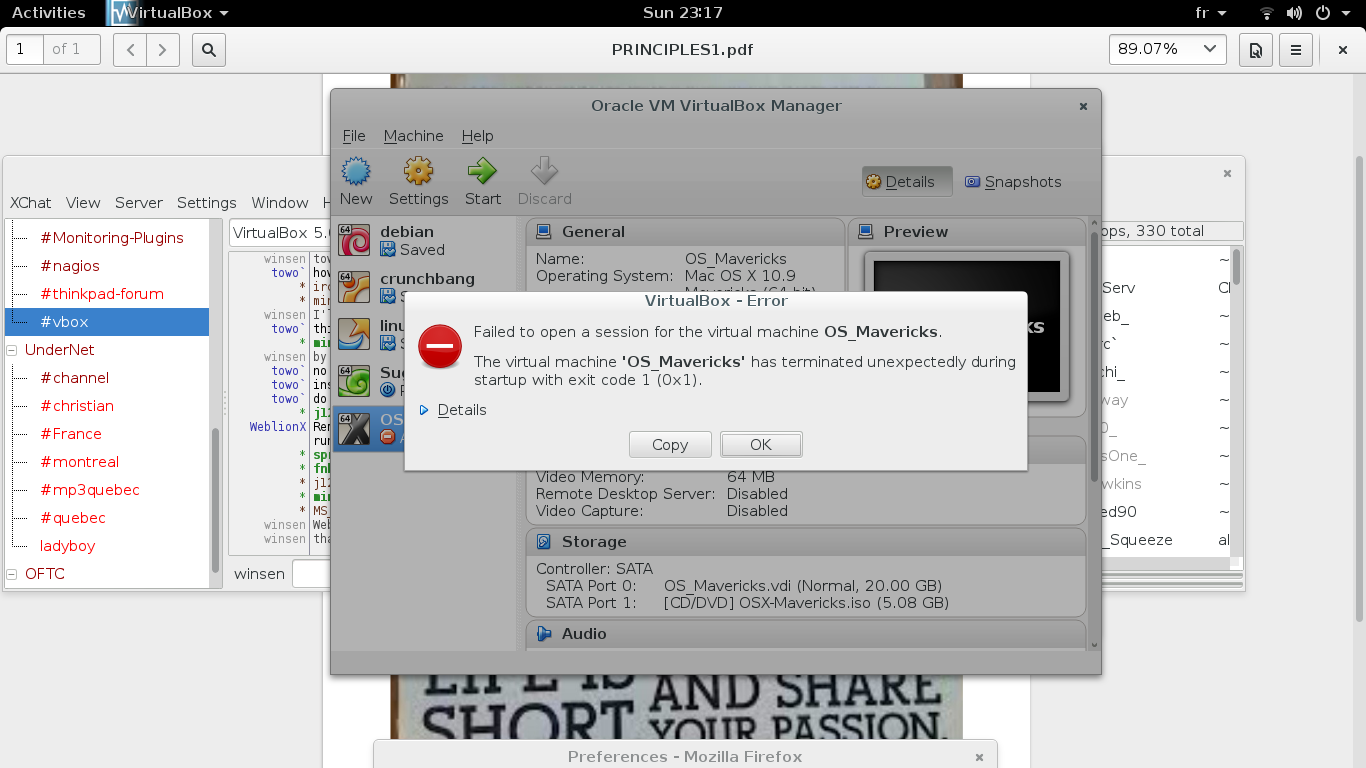Click the red error stop icon
Screen dimensions: 1366x768
pyautogui.click(x=440, y=347)
